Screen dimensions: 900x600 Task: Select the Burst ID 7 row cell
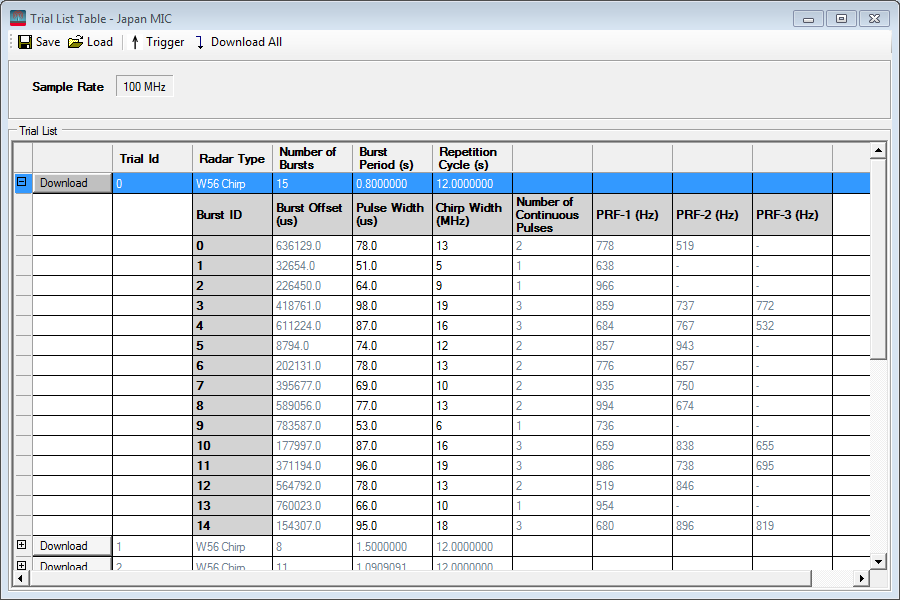point(232,386)
